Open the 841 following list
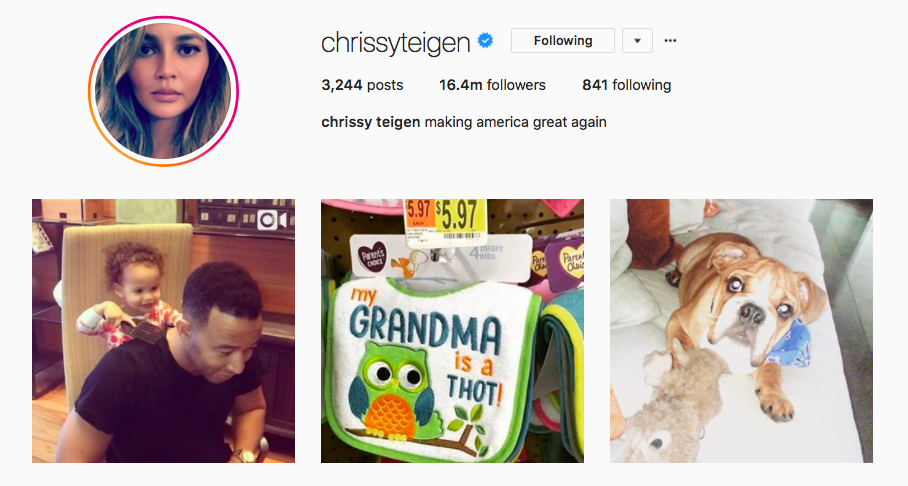The width and height of the screenshot is (908, 486). point(627,85)
